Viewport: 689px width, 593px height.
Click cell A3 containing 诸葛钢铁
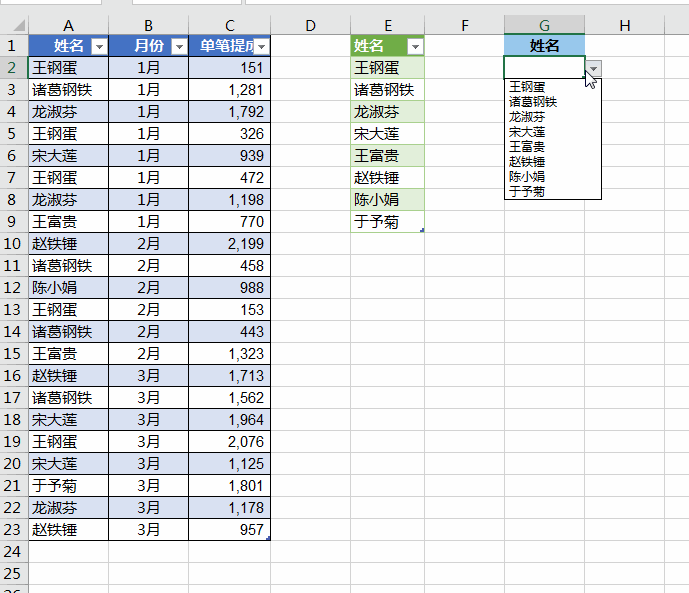point(69,90)
